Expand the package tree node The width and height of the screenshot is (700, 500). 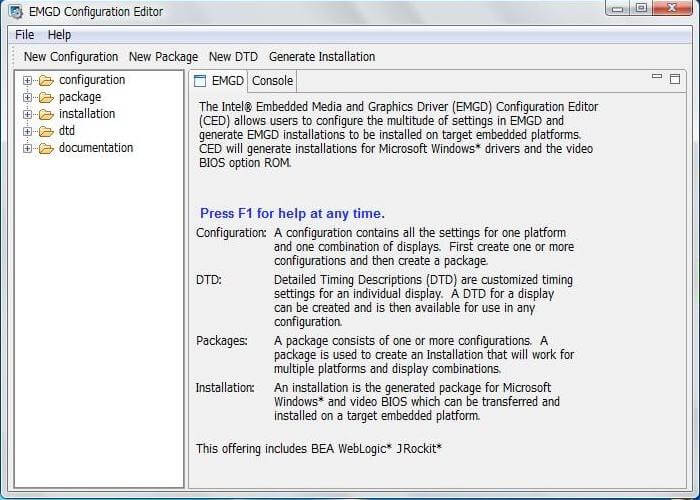[x=27, y=97]
